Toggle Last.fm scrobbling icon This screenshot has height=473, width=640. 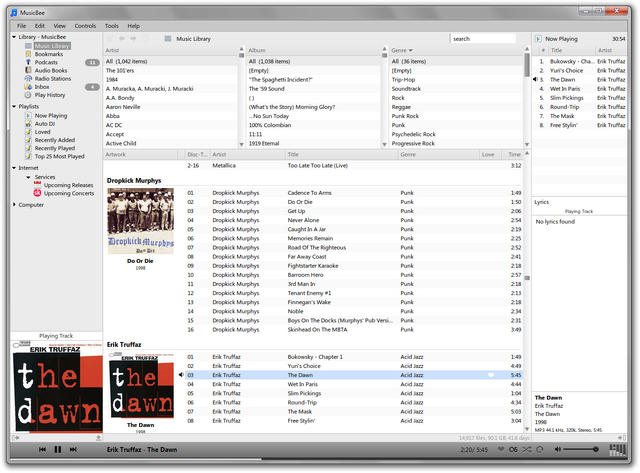pos(513,449)
